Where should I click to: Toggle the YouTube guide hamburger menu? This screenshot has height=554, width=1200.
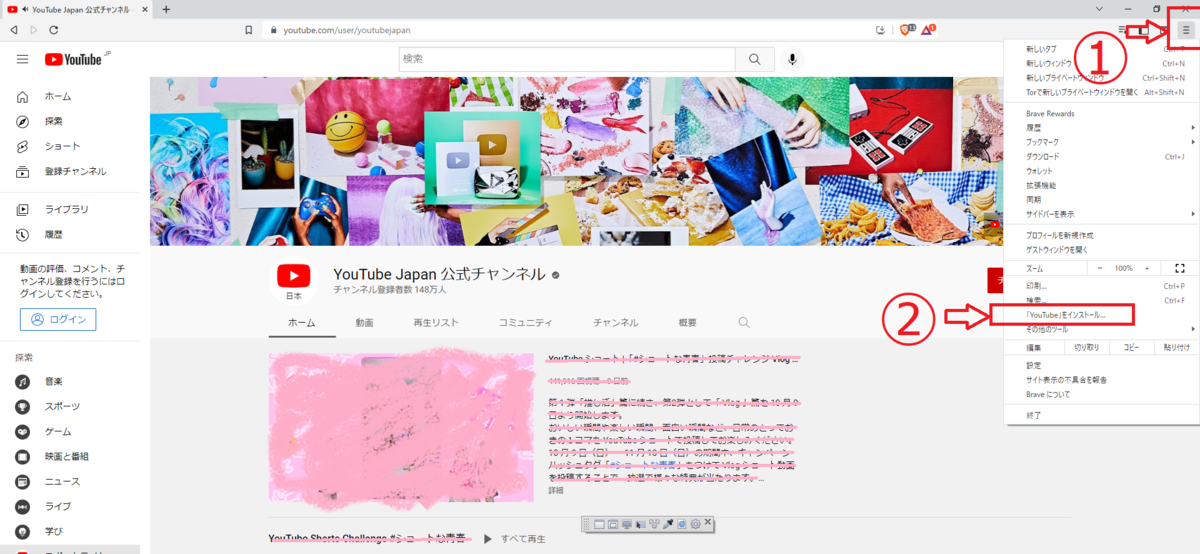click(23, 59)
